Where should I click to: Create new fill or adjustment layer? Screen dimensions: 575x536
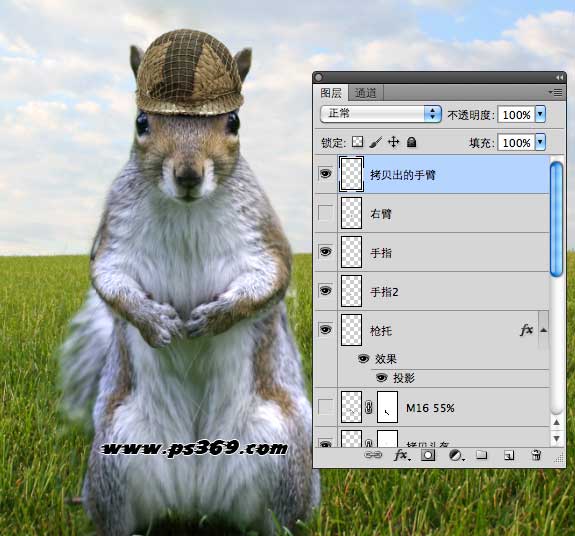pos(456,455)
